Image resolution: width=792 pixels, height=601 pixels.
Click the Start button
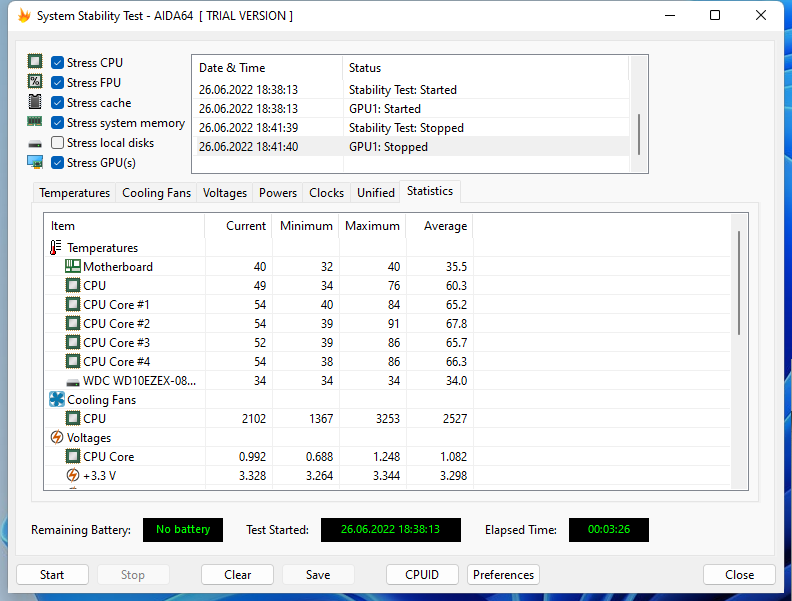pos(52,575)
